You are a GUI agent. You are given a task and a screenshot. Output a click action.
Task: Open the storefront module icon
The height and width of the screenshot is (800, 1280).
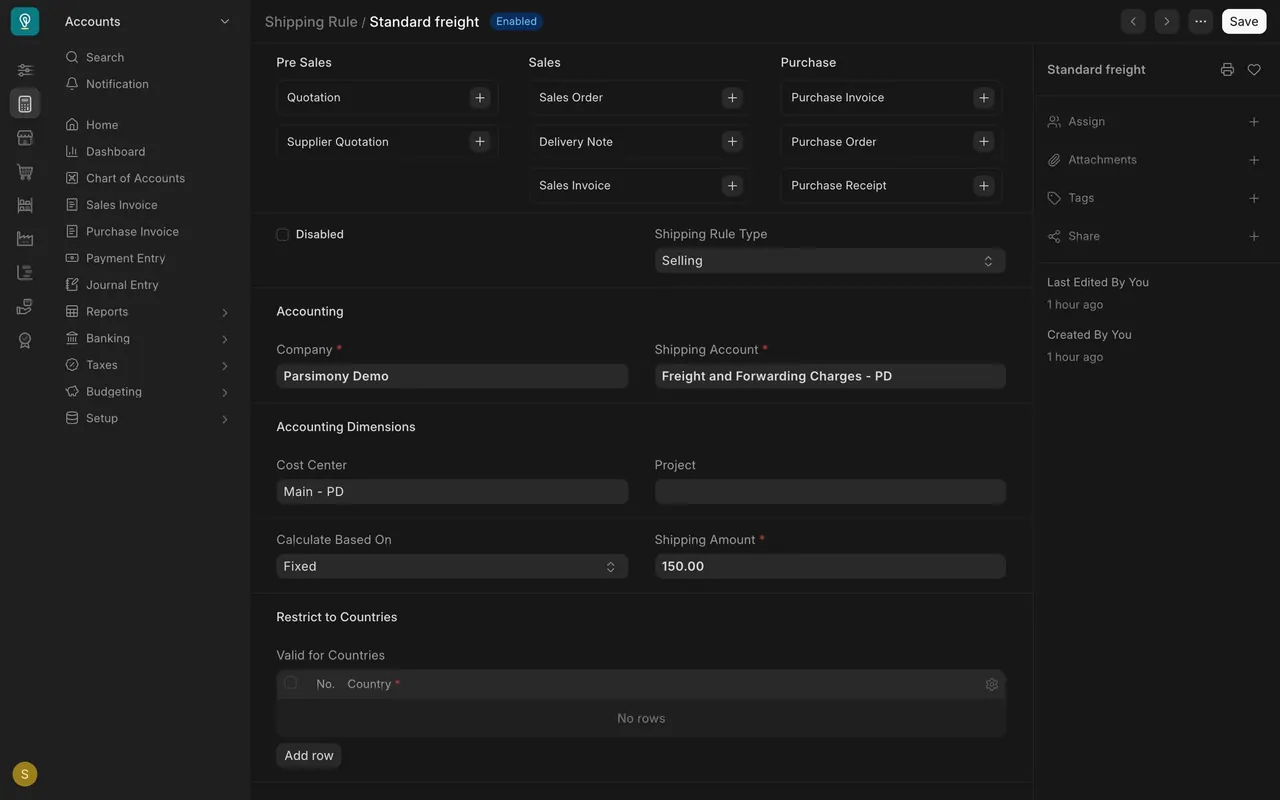coord(25,138)
